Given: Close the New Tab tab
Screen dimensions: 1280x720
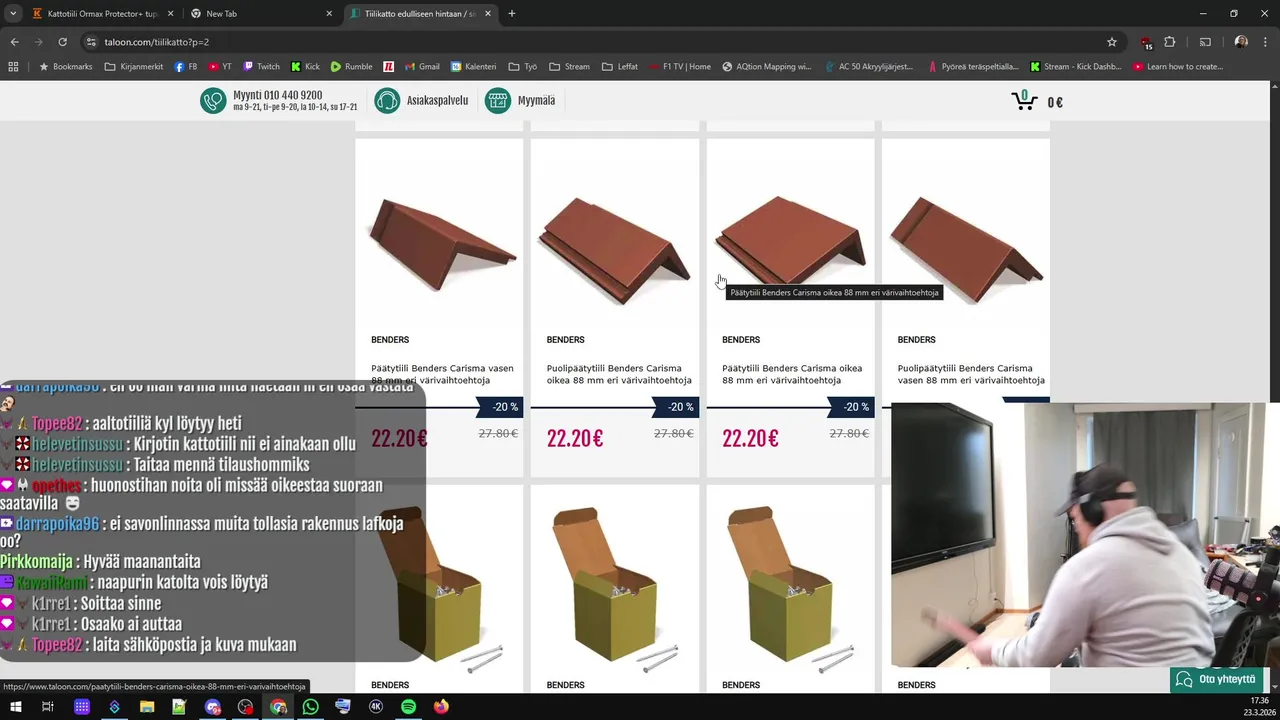Looking at the screenshot, I should tap(329, 14).
